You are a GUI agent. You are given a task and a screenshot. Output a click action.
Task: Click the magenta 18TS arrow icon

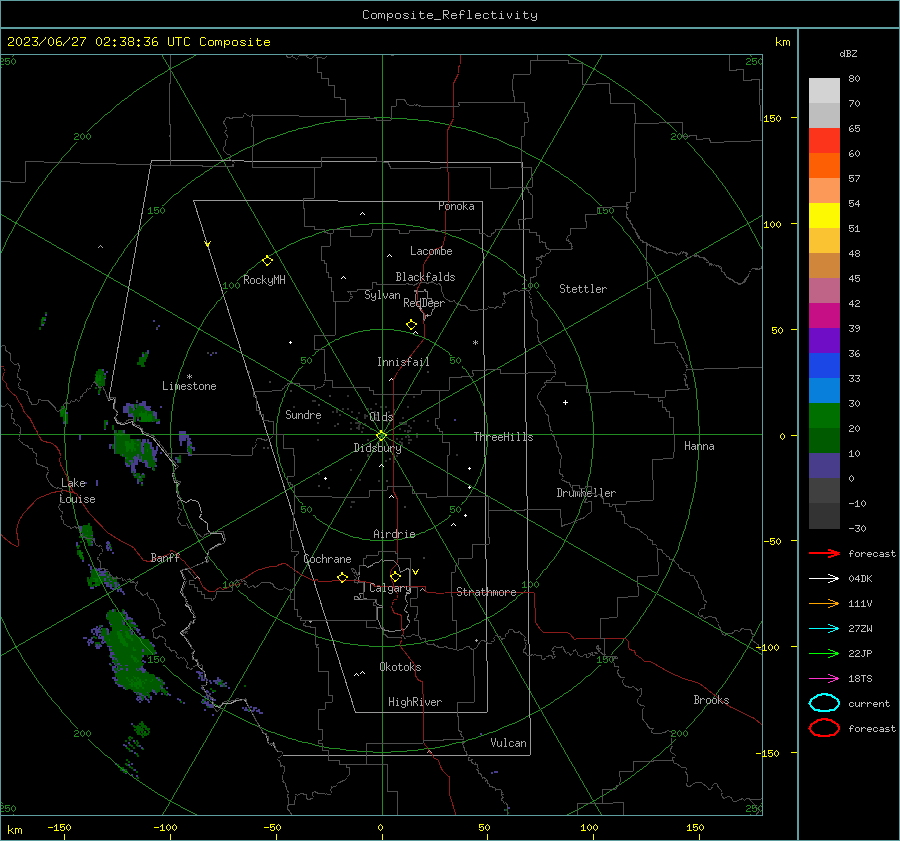click(824, 679)
